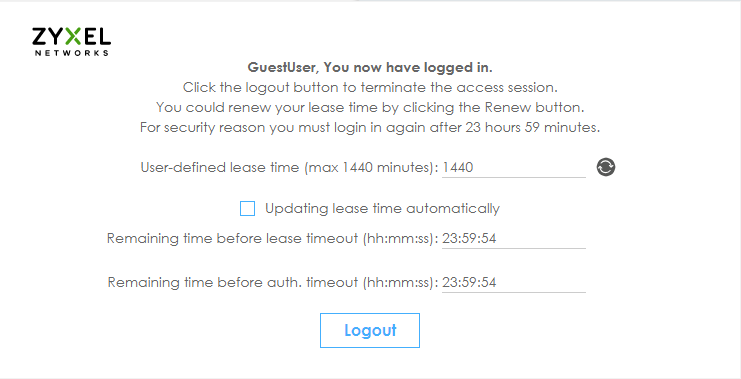Log out using the Logout button

(x=370, y=330)
